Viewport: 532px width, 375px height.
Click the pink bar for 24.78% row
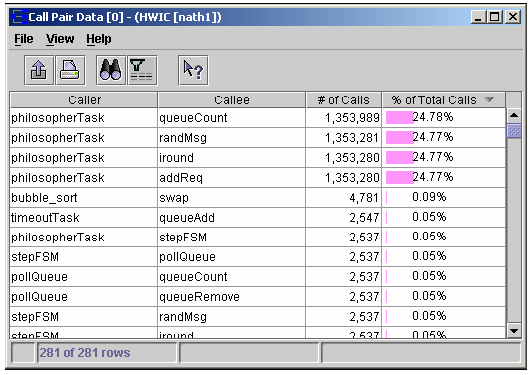pyautogui.click(x=399, y=118)
